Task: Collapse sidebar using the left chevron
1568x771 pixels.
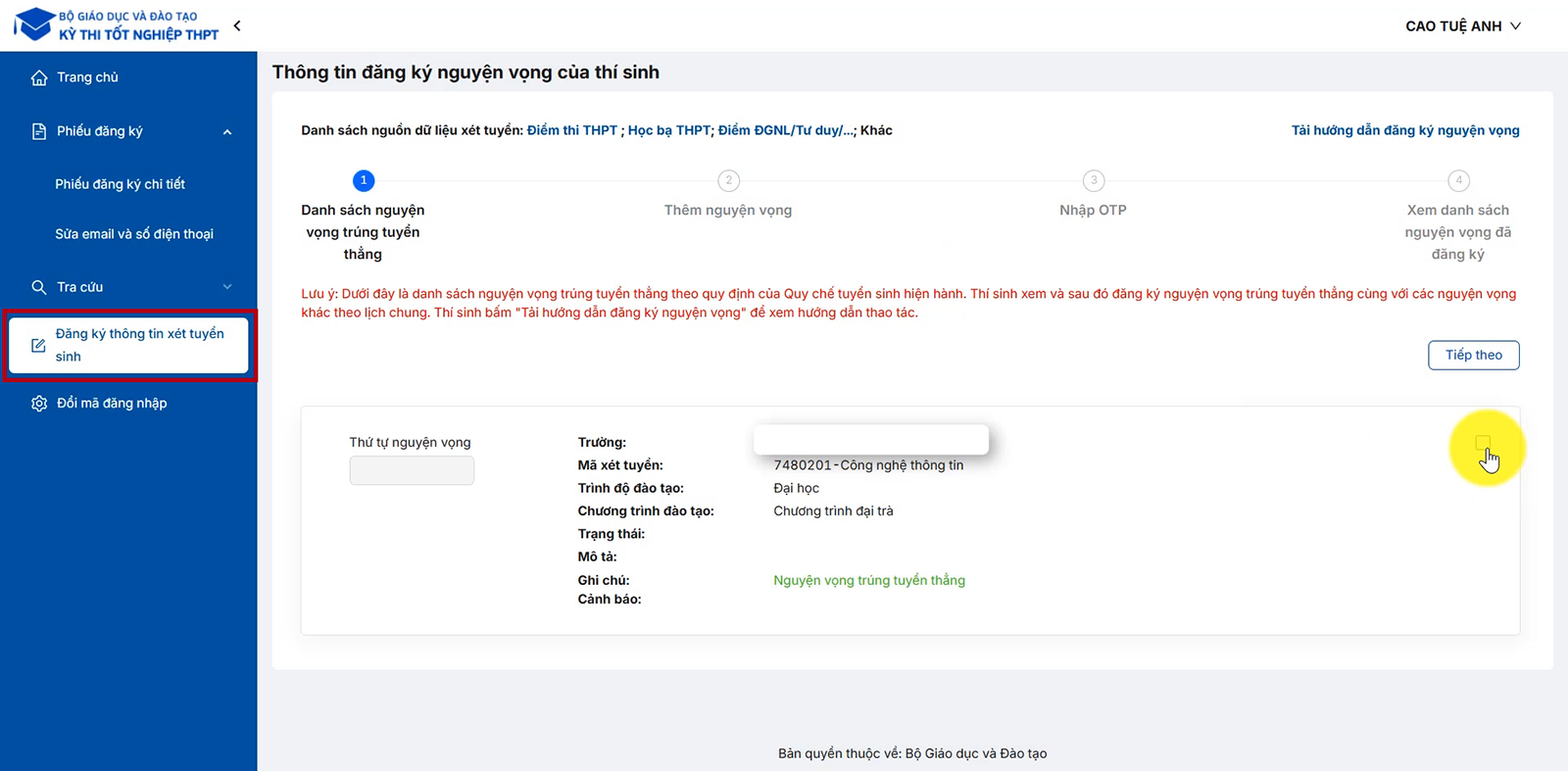Action: coord(237,25)
